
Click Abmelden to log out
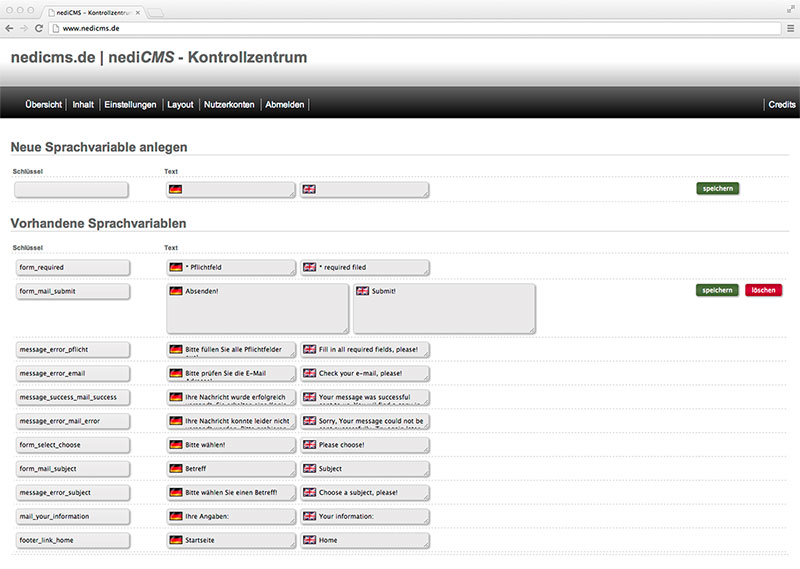point(285,105)
